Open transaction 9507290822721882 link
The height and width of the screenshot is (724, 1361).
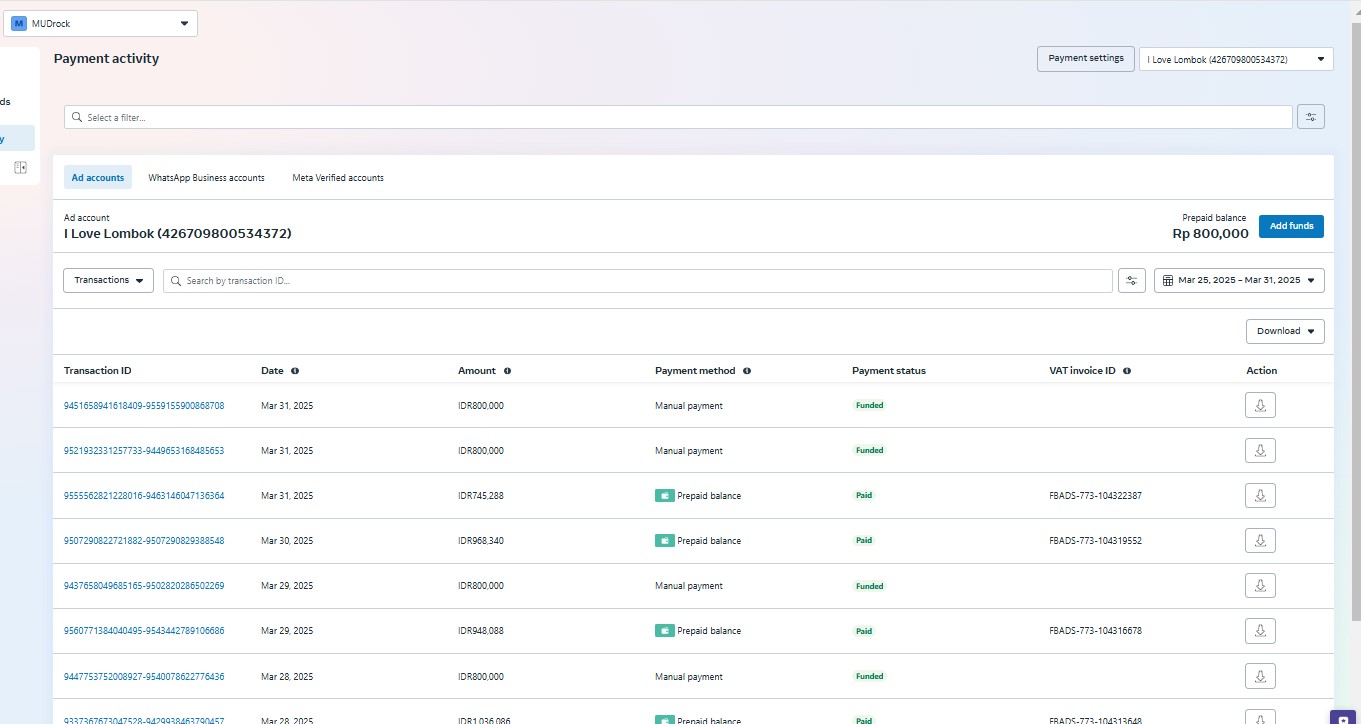pos(144,541)
